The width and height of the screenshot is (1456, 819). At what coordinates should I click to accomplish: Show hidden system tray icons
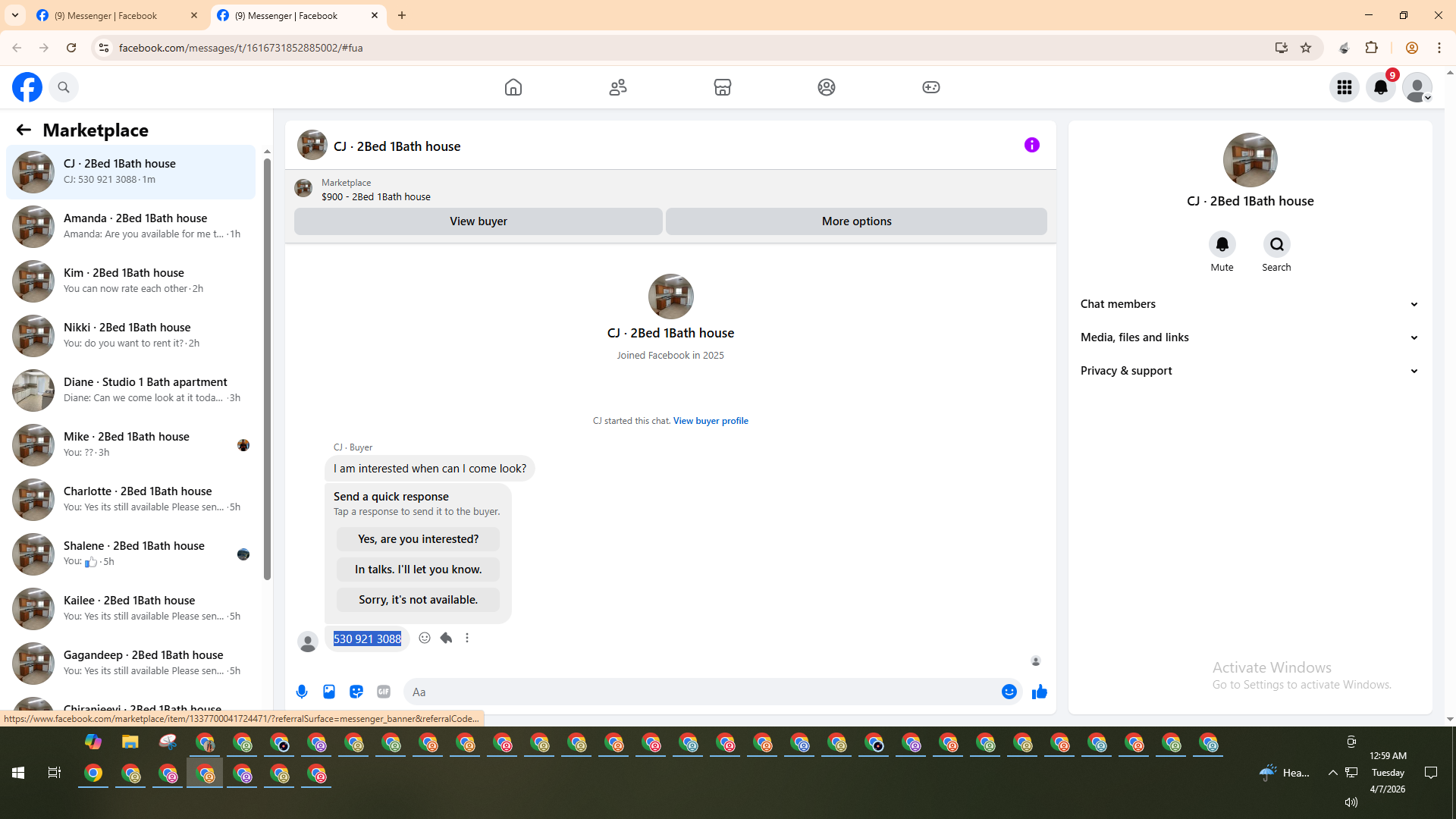tap(1332, 773)
